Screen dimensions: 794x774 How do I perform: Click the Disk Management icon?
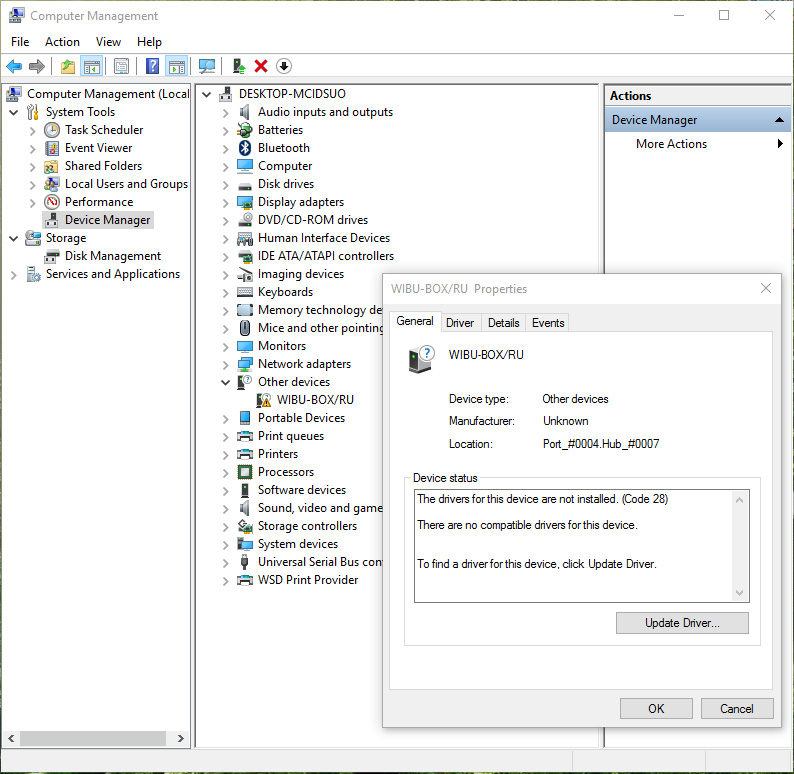tap(52, 257)
